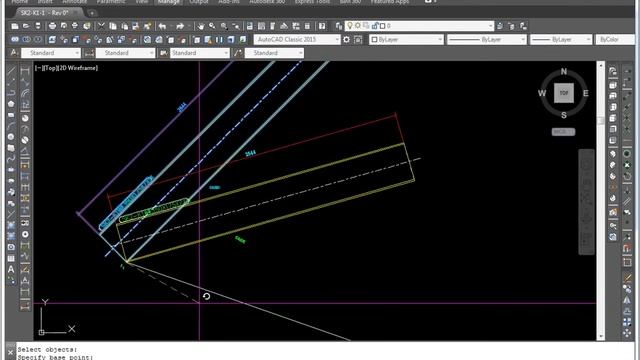Click the Zoom Realtime icon

tap(212, 26)
